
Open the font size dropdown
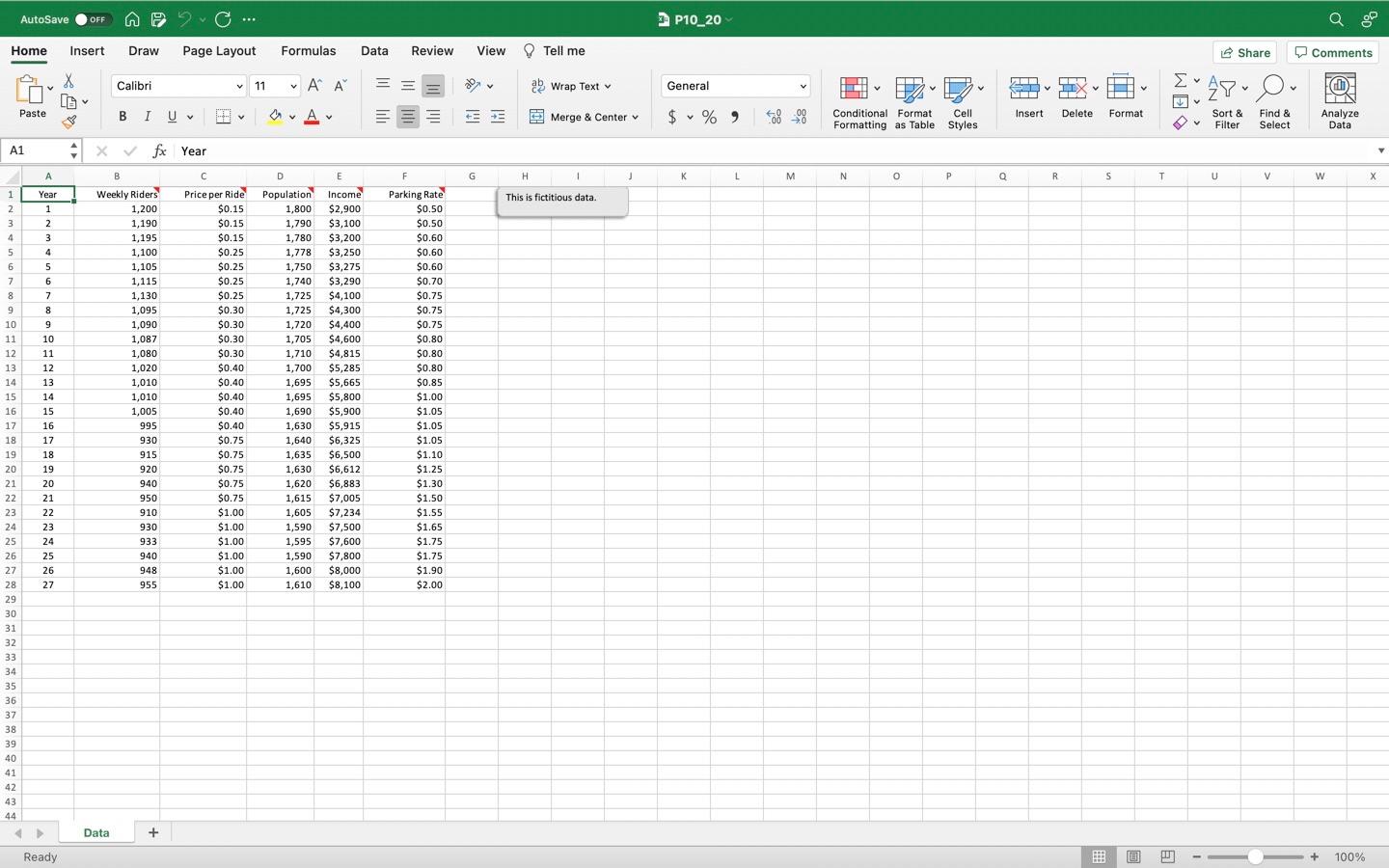293,86
